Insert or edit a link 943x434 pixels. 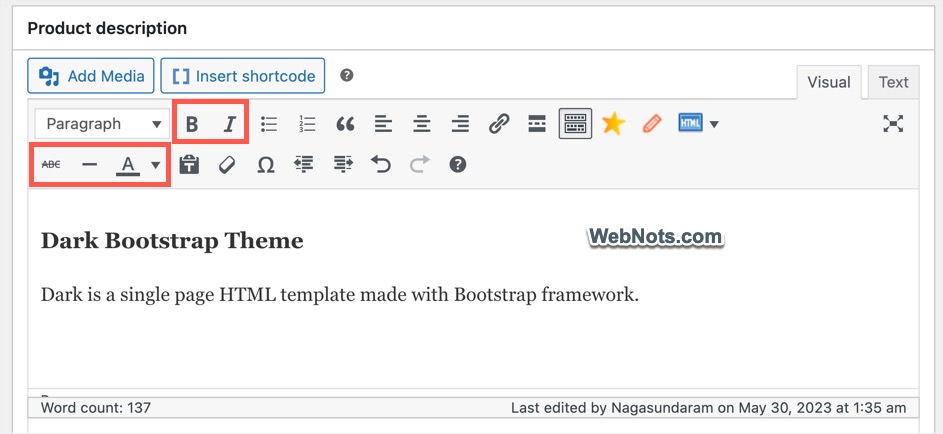(x=499, y=124)
